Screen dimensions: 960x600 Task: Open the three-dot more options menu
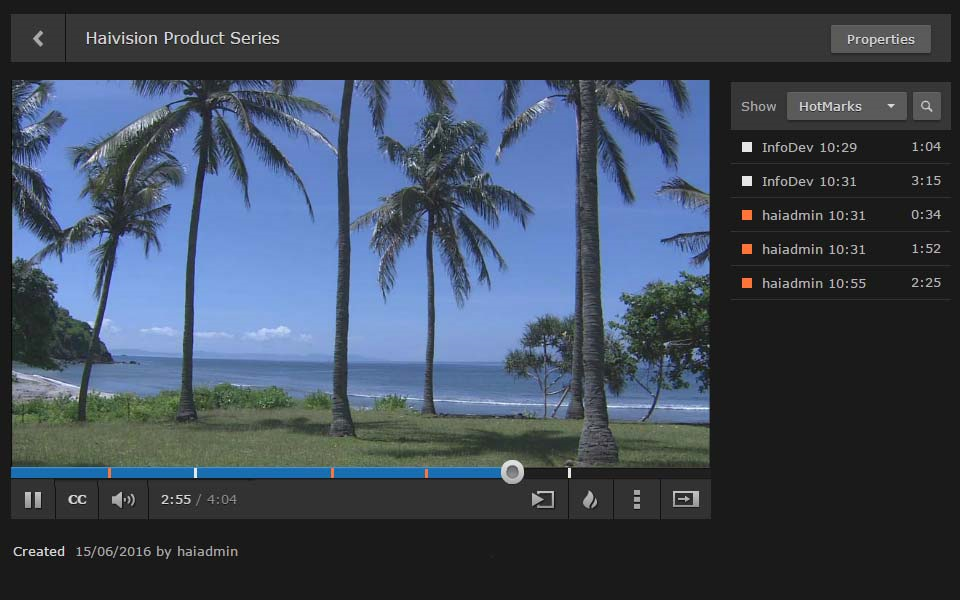637,500
